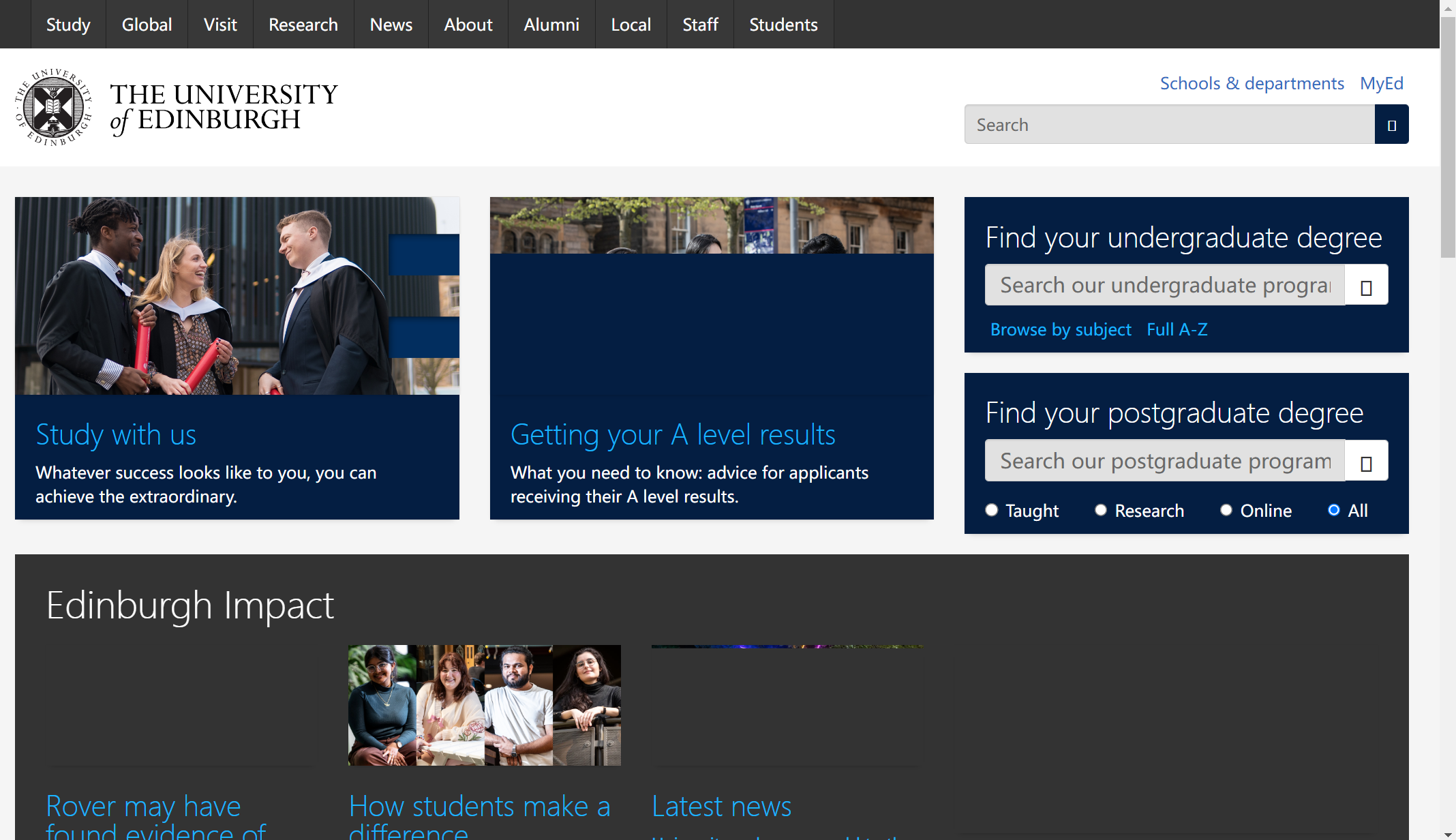Viewport: 1456px width, 840px height.
Task: Click the Find your postgraduate degree heading
Action: (x=1174, y=413)
